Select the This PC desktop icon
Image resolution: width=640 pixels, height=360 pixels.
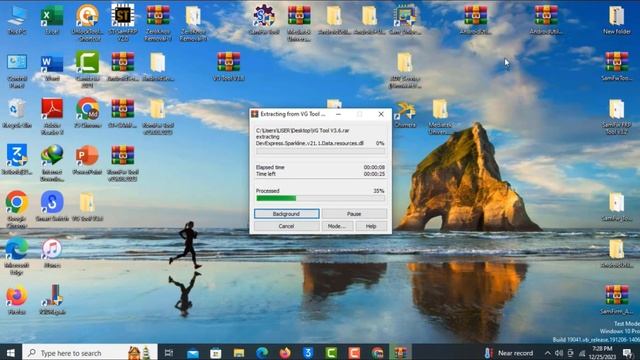point(17,20)
